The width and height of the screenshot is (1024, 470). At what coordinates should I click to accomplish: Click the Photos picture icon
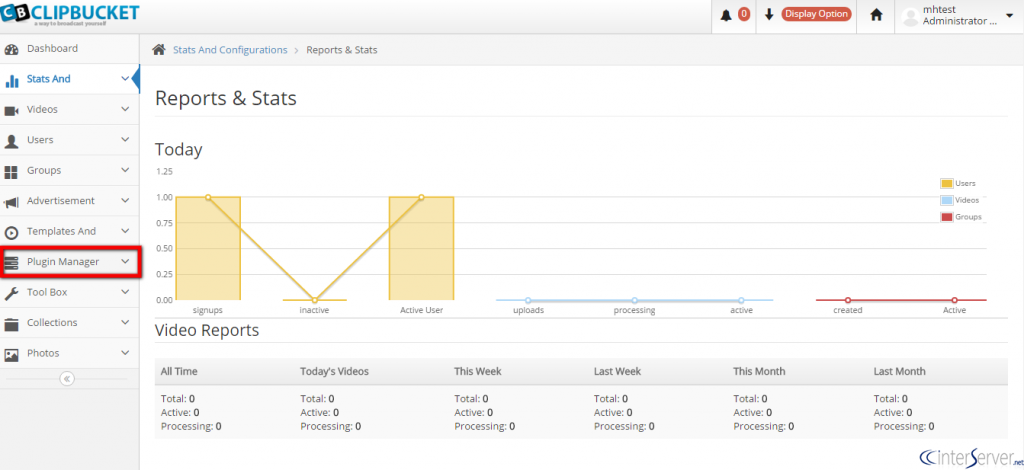[x=11, y=354]
